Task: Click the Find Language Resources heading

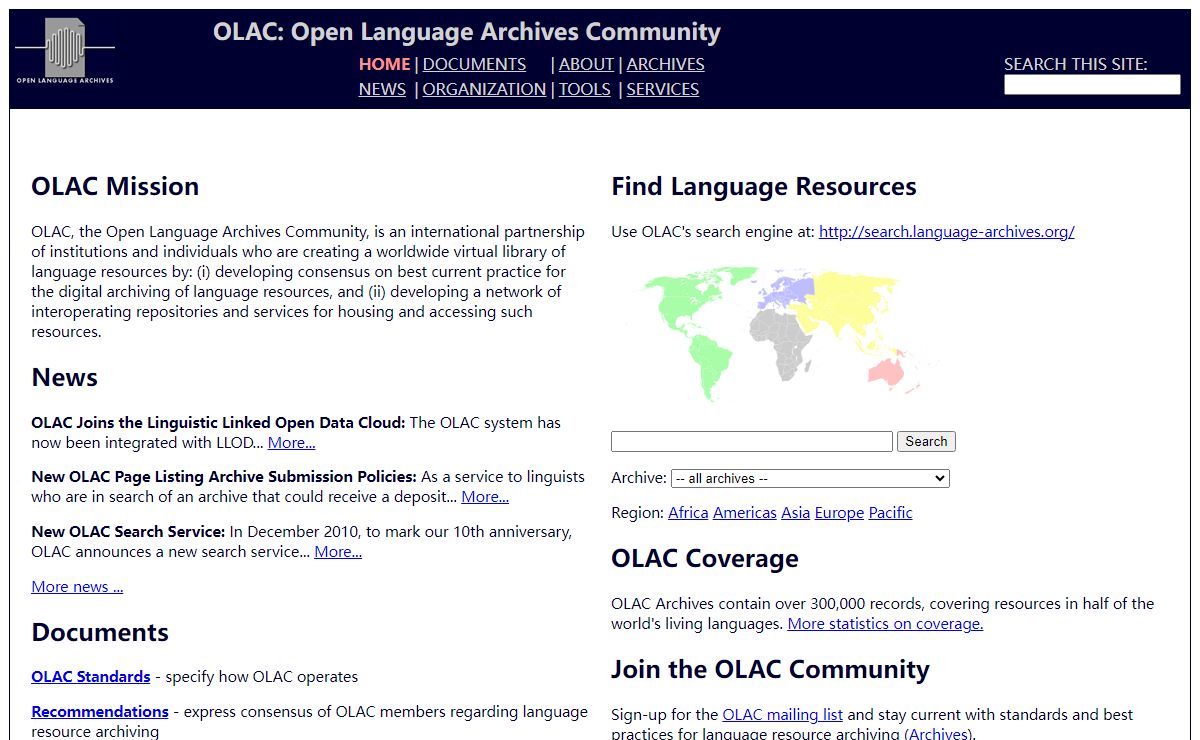Action: tap(764, 187)
